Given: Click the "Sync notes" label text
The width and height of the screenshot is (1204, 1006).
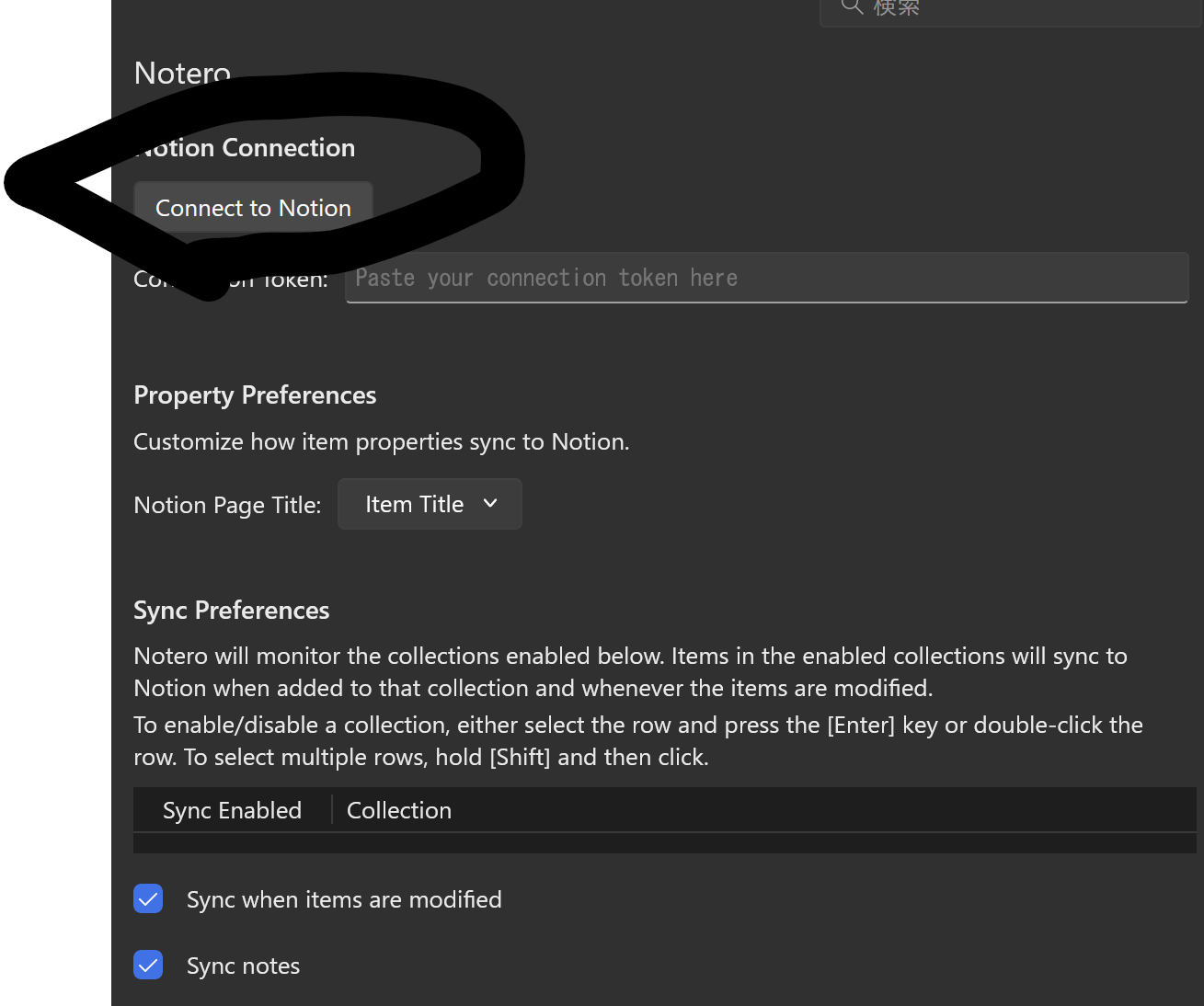Looking at the screenshot, I should coord(243,966).
